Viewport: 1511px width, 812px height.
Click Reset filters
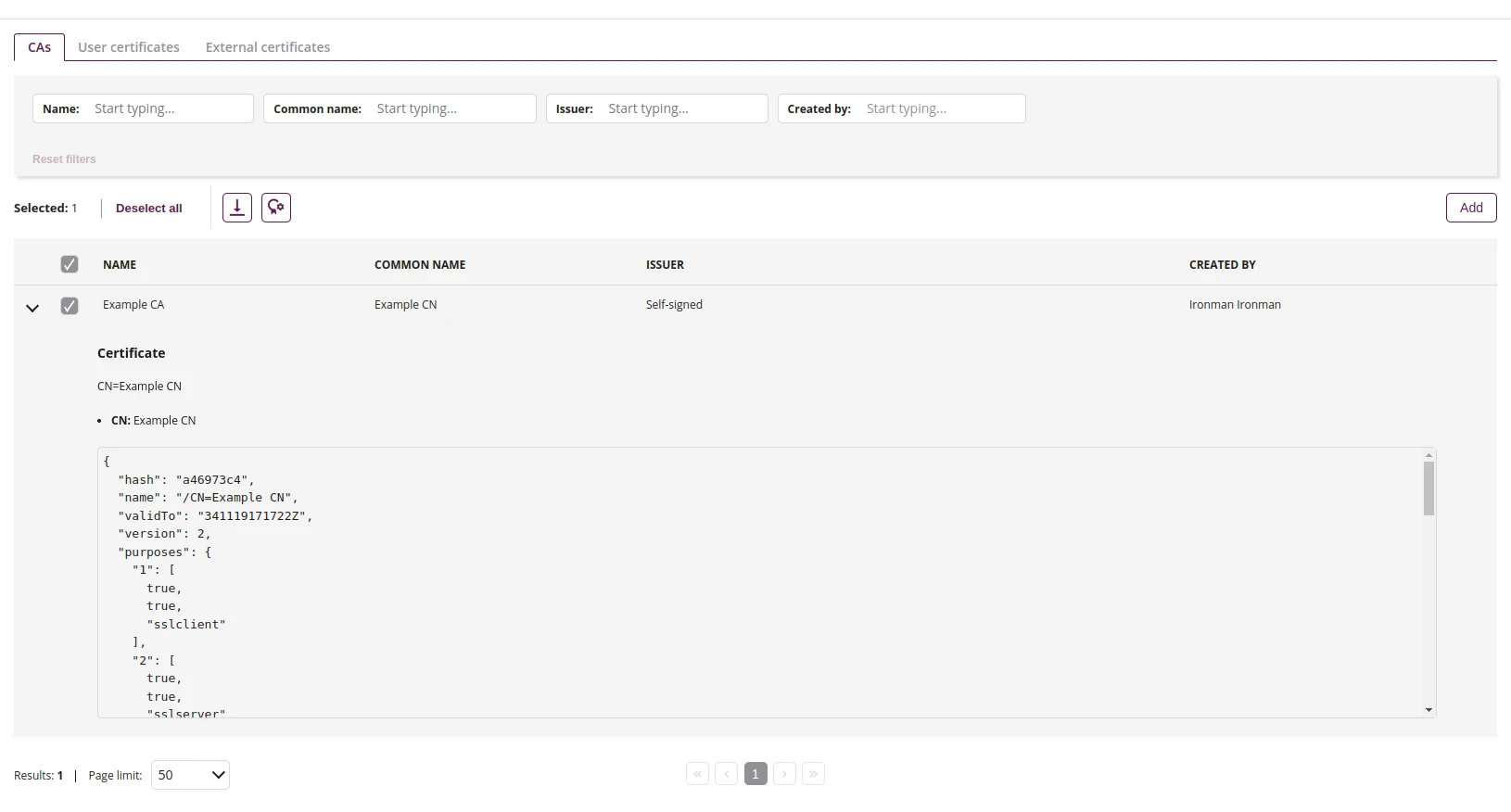tap(64, 159)
